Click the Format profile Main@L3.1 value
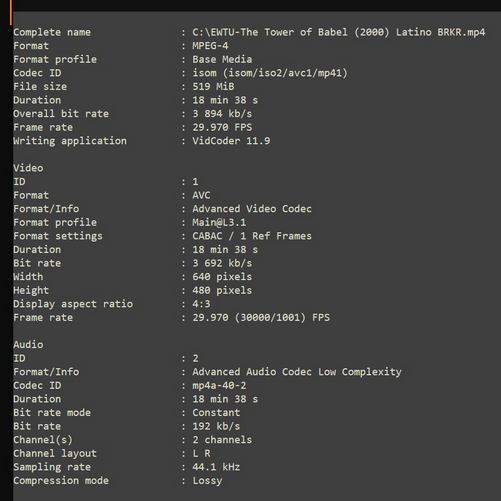This screenshot has height=501, width=501. point(219,222)
